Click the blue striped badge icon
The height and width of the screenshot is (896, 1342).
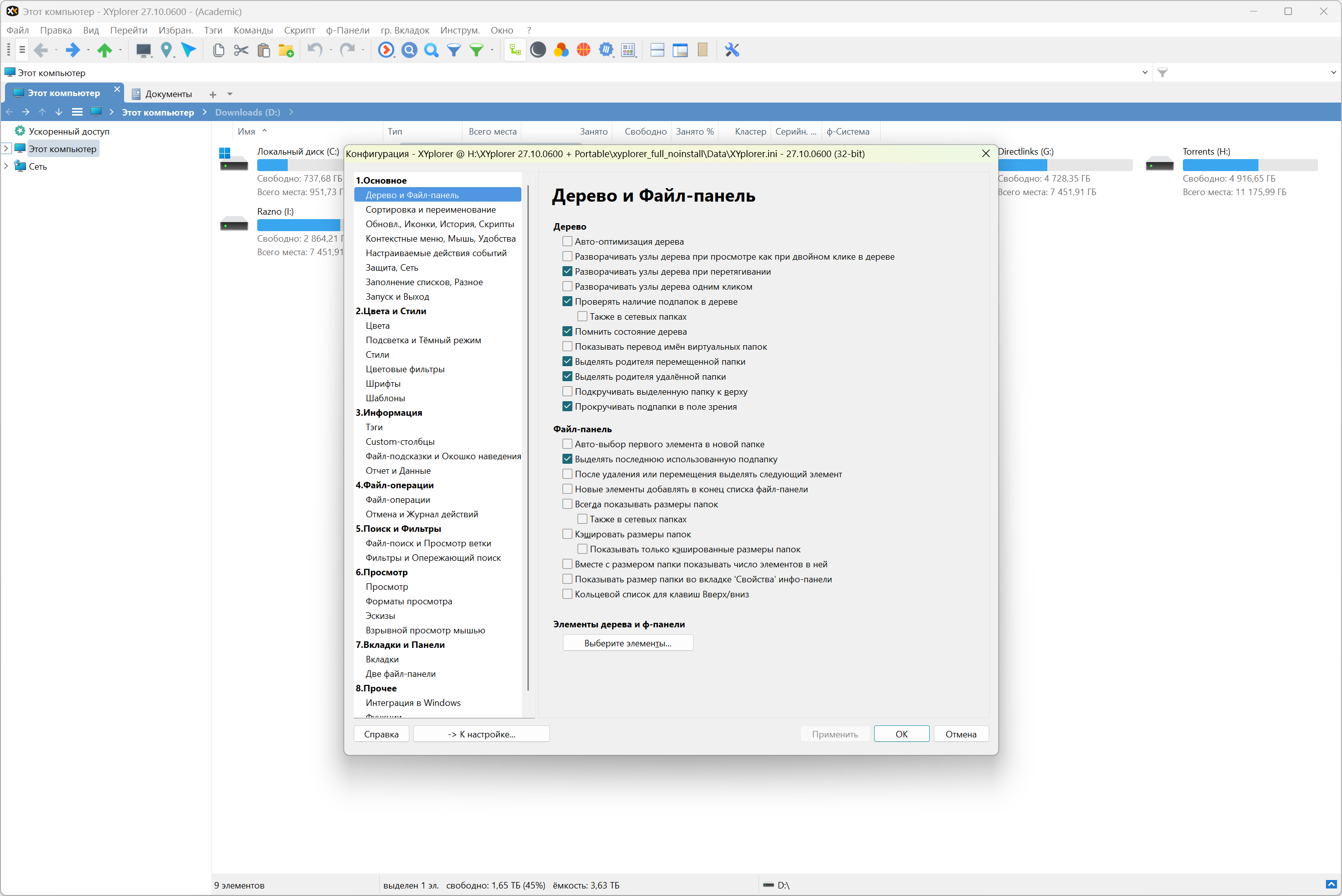tap(606, 51)
